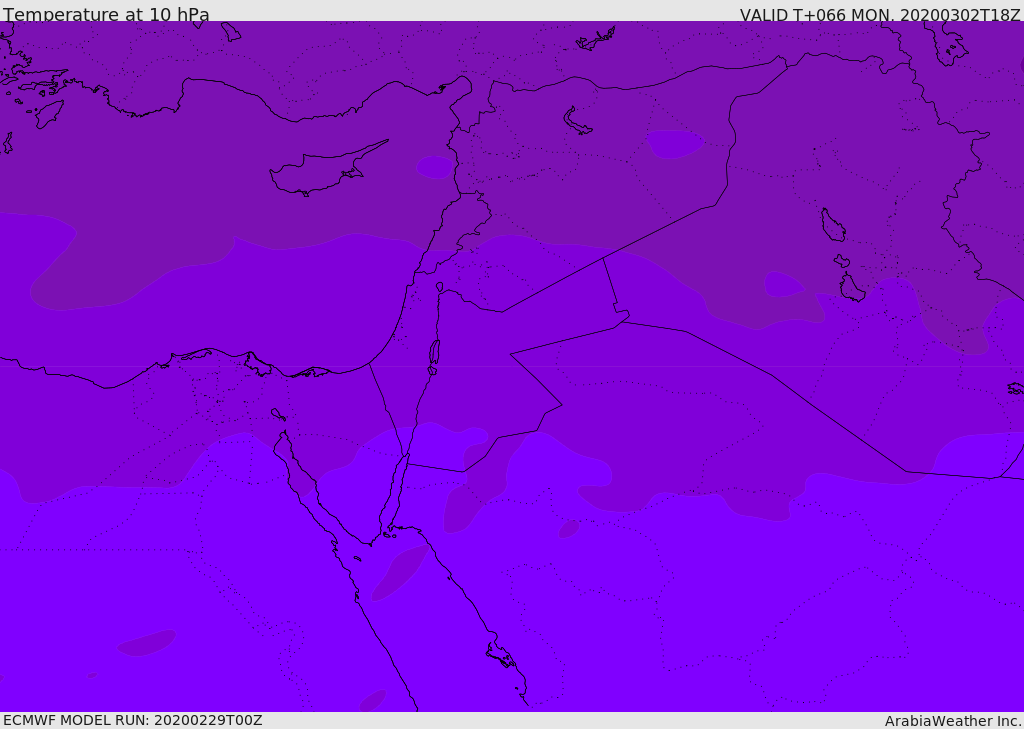Click the 'Temperature at 10 hPa' title text

pyautogui.click(x=106, y=14)
